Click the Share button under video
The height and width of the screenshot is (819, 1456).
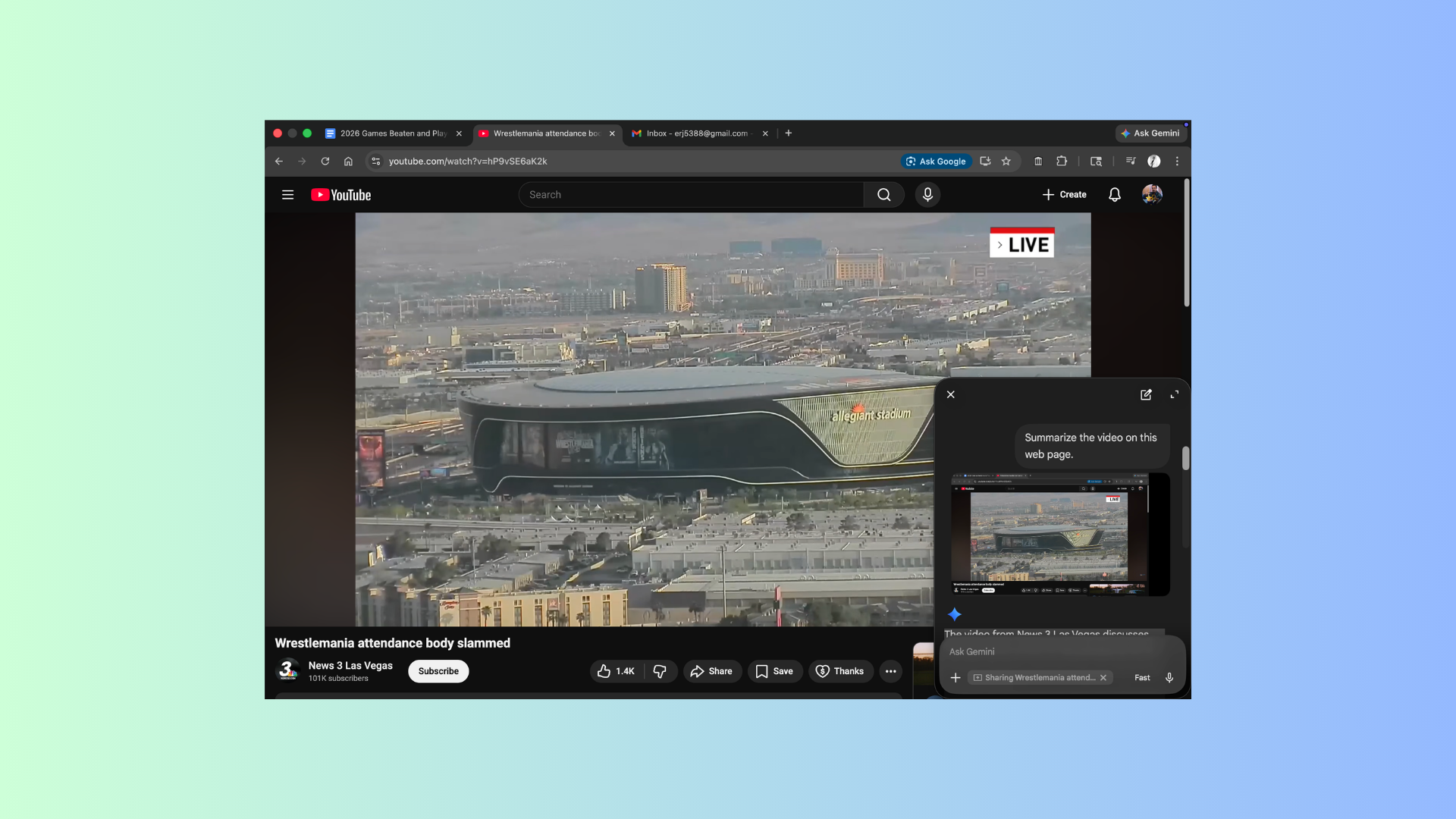coord(712,671)
